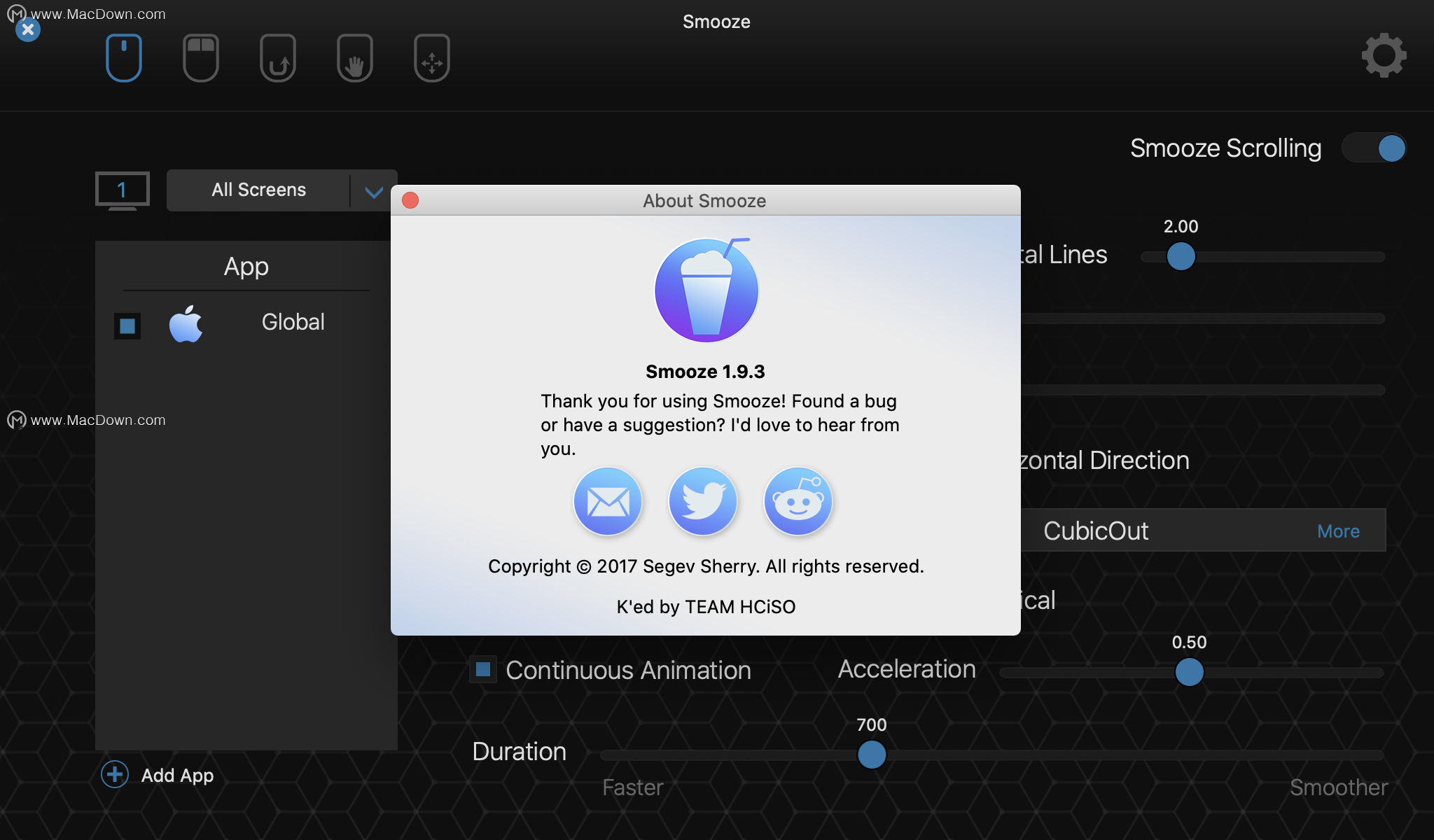Click the copyright Segev Sherry text

(706, 566)
